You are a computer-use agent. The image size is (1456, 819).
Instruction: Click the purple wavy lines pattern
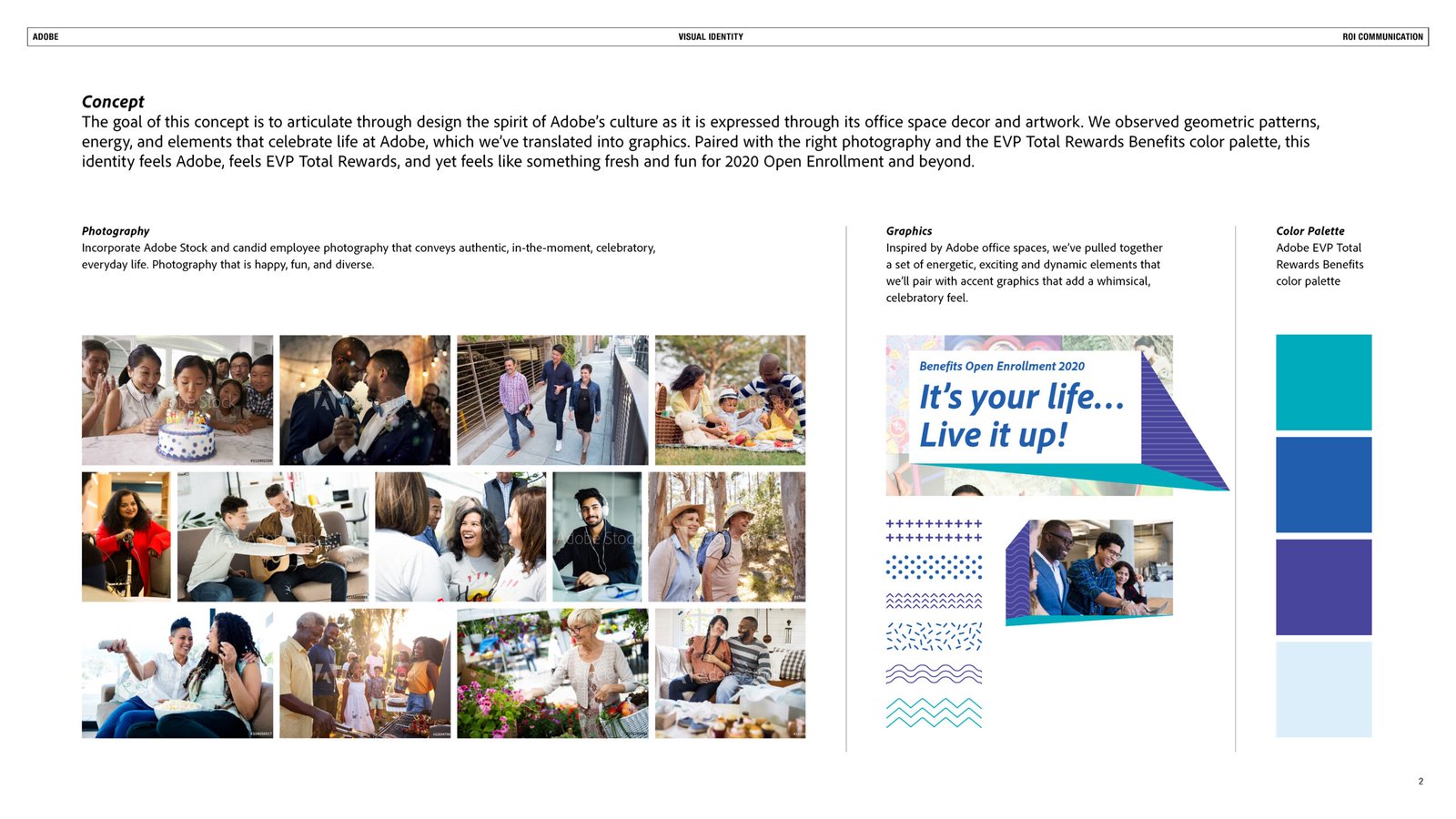click(934, 673)
